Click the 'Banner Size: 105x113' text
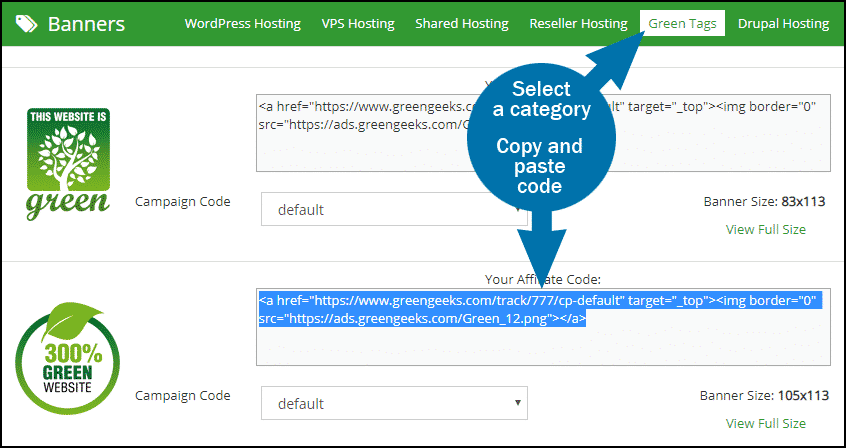The image size is (846, 448). (764, 396)
